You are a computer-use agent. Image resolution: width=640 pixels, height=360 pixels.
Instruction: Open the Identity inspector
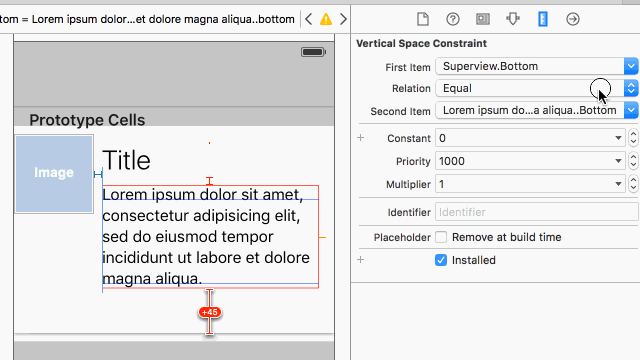[483, 19]
